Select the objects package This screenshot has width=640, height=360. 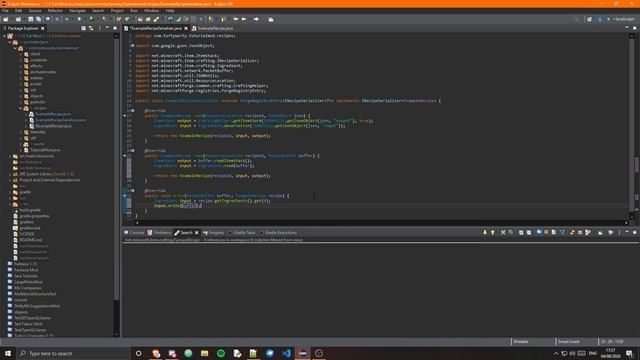36,96
